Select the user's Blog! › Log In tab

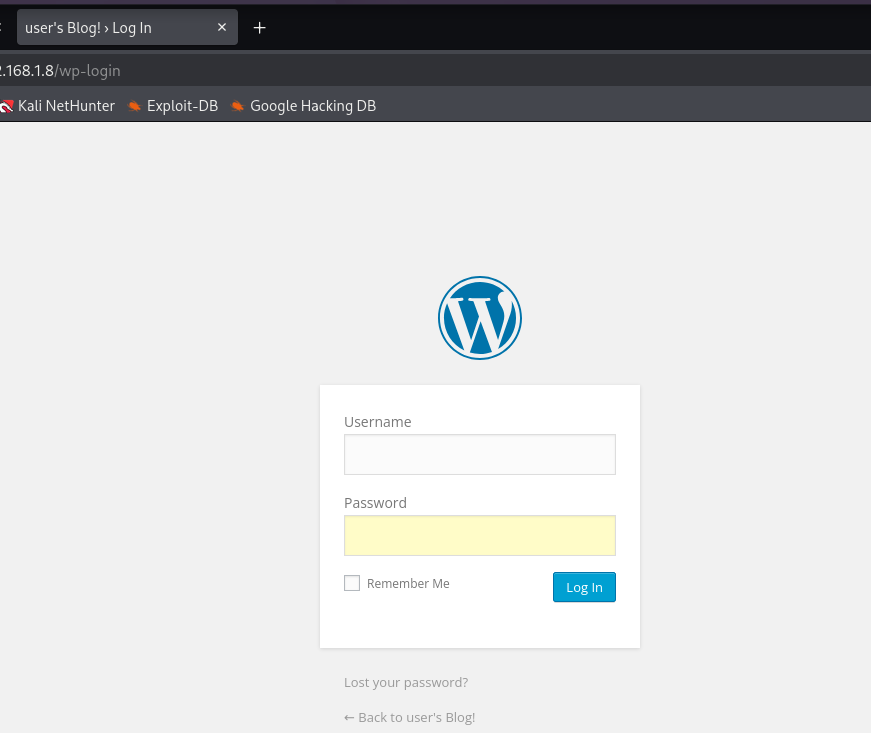pyautogui.click(x=127, y=27)
